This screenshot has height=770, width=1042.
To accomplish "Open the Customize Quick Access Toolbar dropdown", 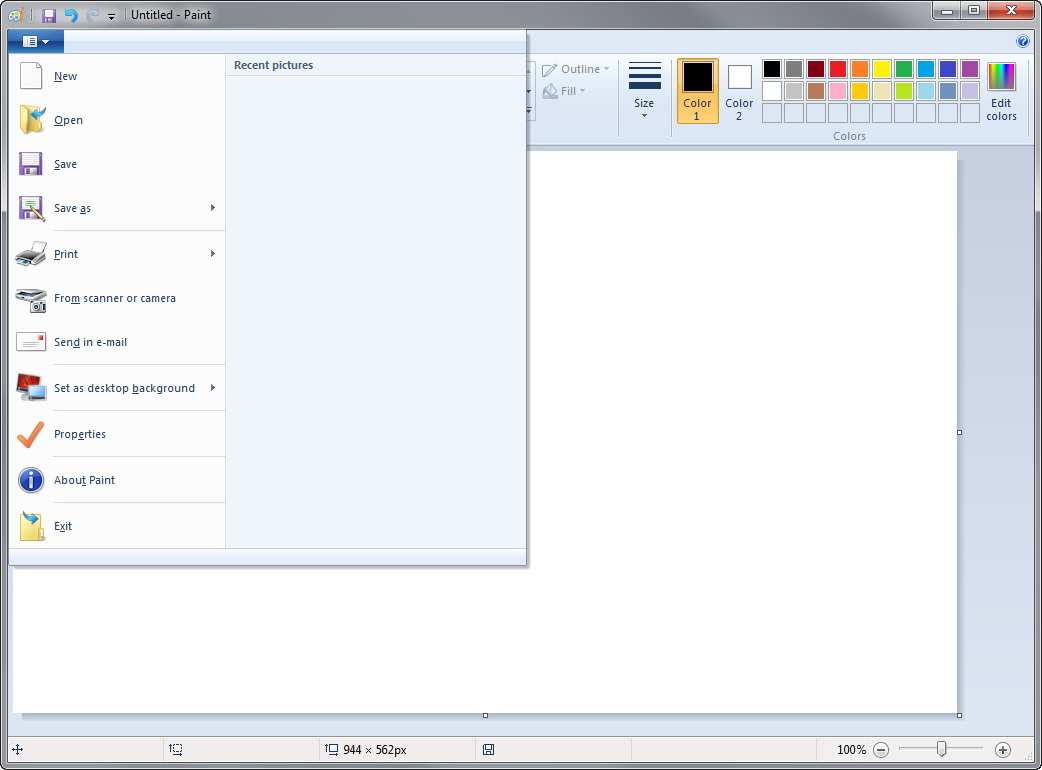I will coord(111,16).
